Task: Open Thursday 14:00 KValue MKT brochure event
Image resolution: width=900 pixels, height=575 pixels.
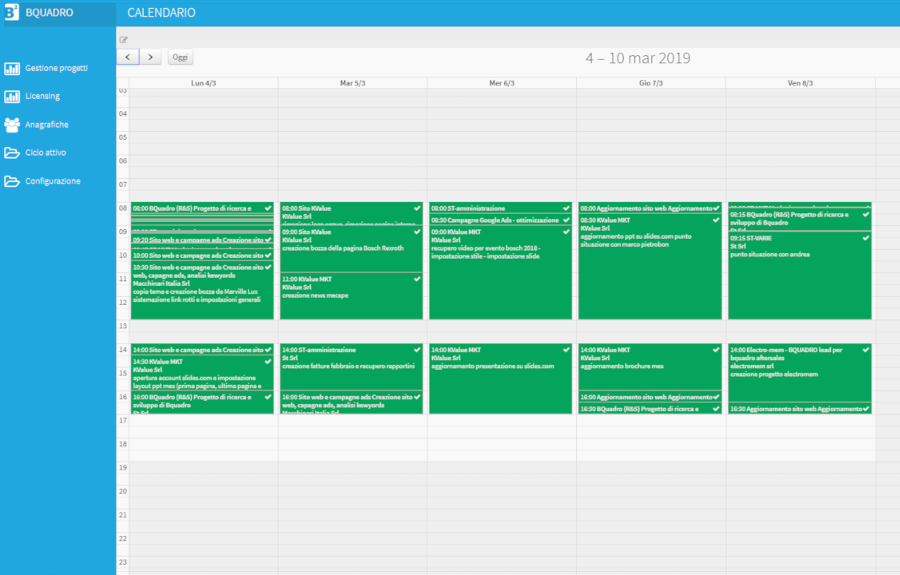Action: pyautogui.click(x=650, y=367)
